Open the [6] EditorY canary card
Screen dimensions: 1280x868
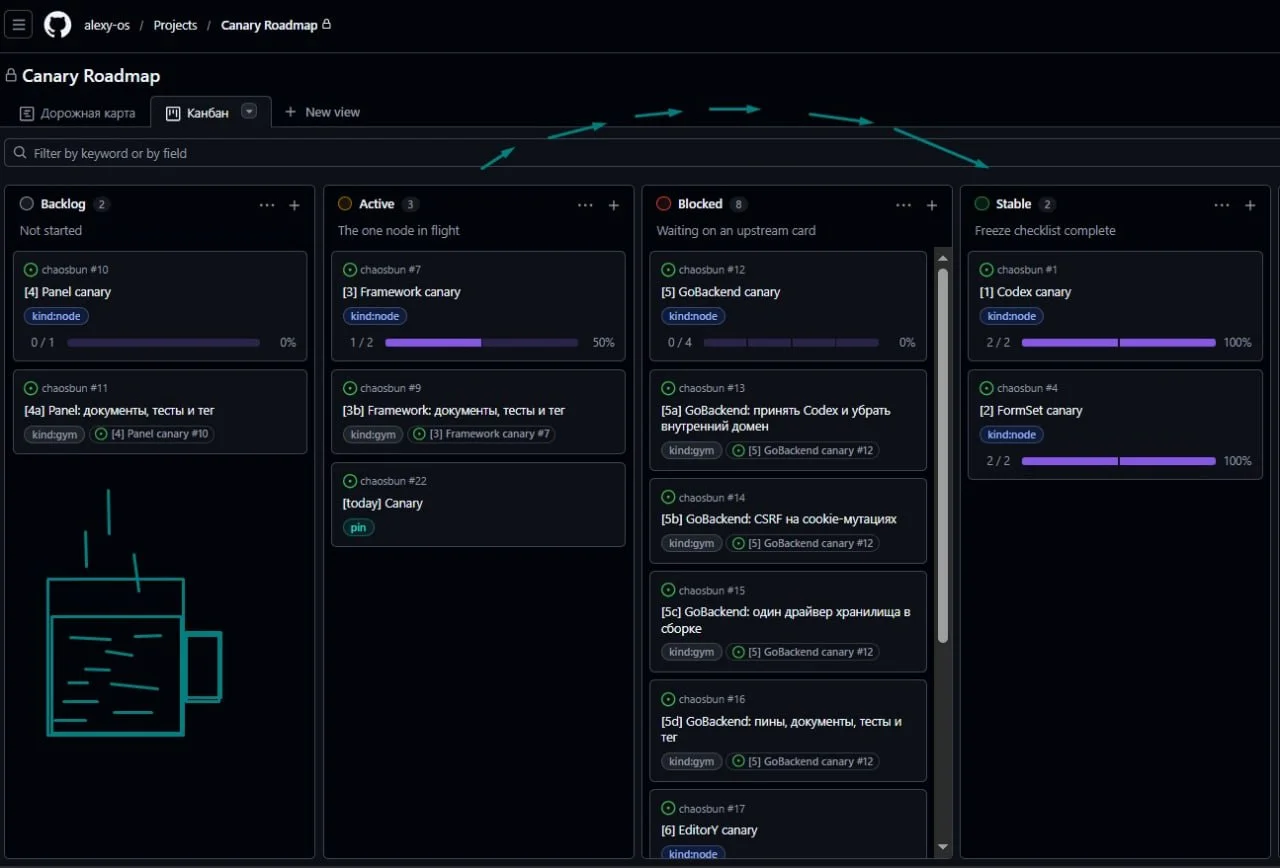[x=709, y=830]
